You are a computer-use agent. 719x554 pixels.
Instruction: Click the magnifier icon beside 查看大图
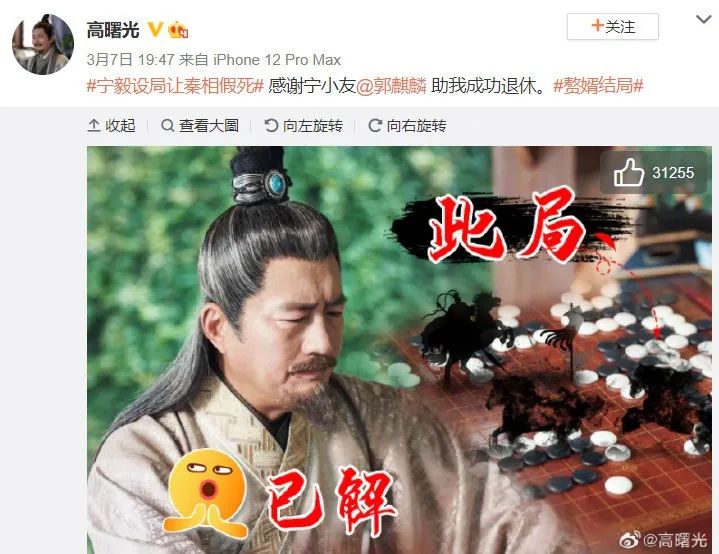tap(167, 125)
